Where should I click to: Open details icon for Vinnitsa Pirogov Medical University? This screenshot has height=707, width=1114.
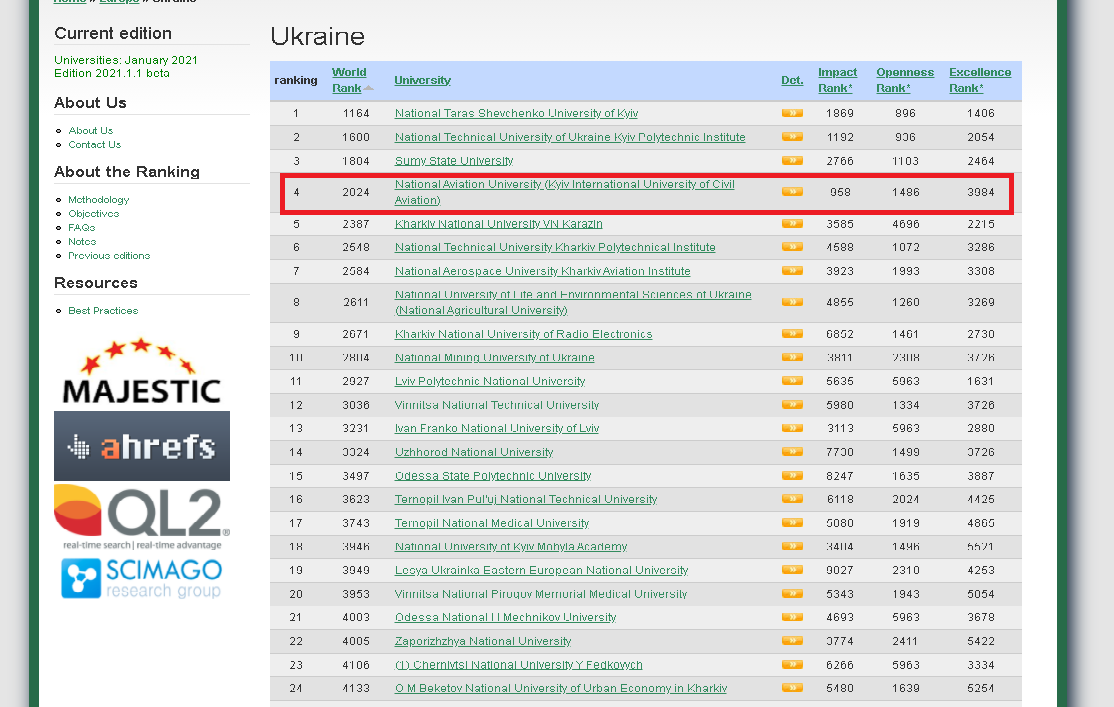[792, 593]
